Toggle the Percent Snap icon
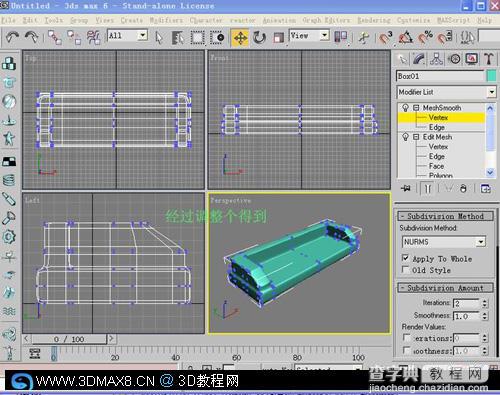This screenshot has height=395, width=500. click(x=425, y=37)
